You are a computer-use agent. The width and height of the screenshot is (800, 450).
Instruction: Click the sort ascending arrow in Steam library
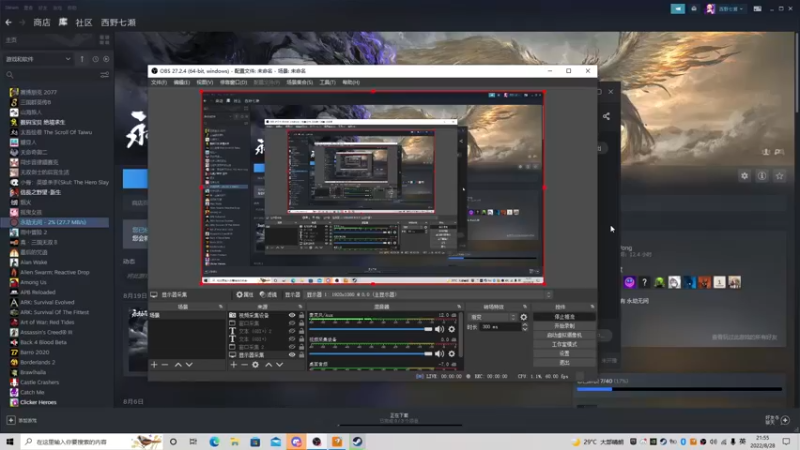coord(82,59)
